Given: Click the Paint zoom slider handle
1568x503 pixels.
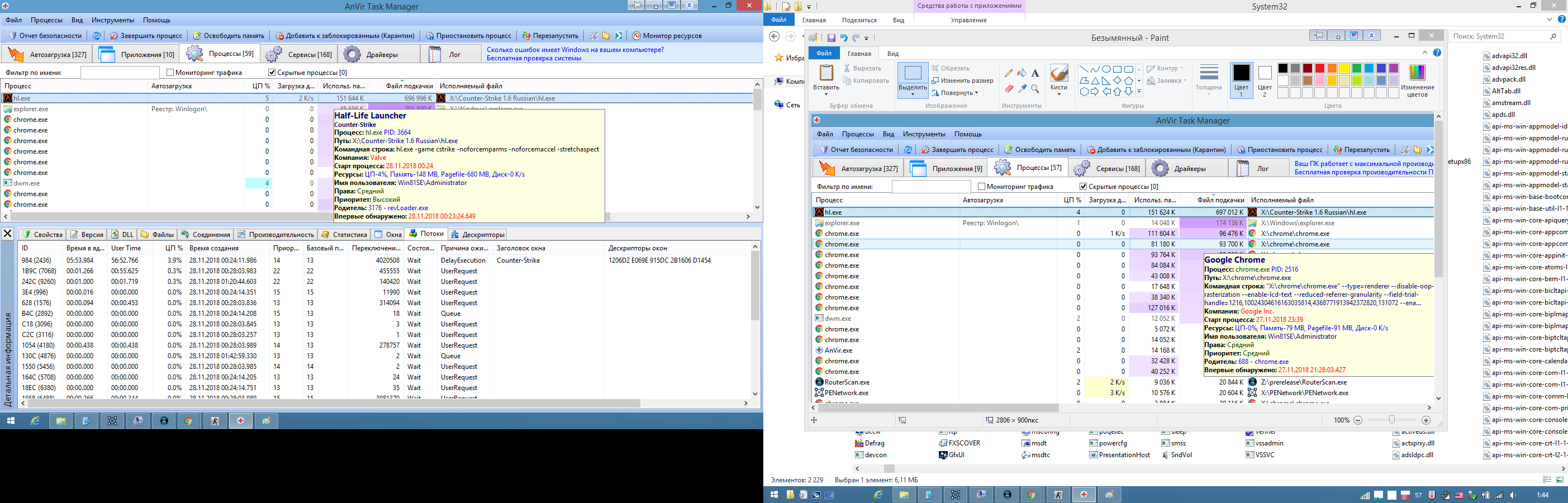Looking at the screenshot, I should point(1391,420).
